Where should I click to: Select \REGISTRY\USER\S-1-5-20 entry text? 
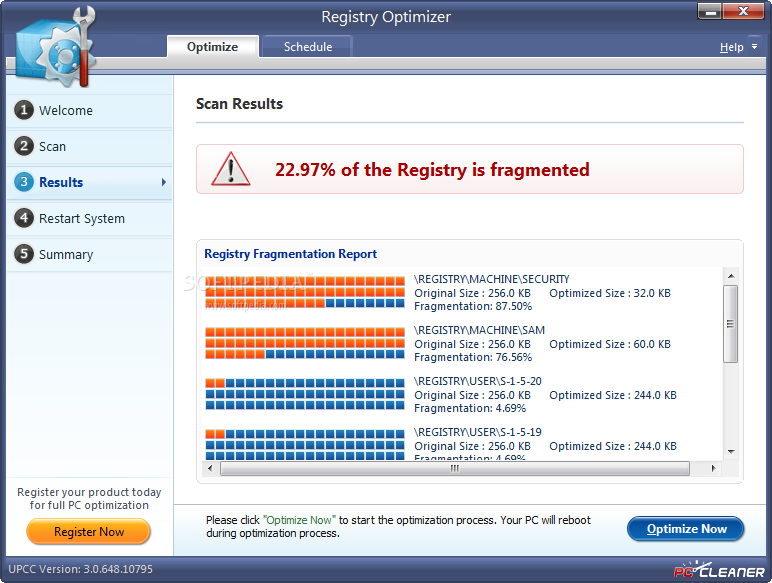[478, 381]
